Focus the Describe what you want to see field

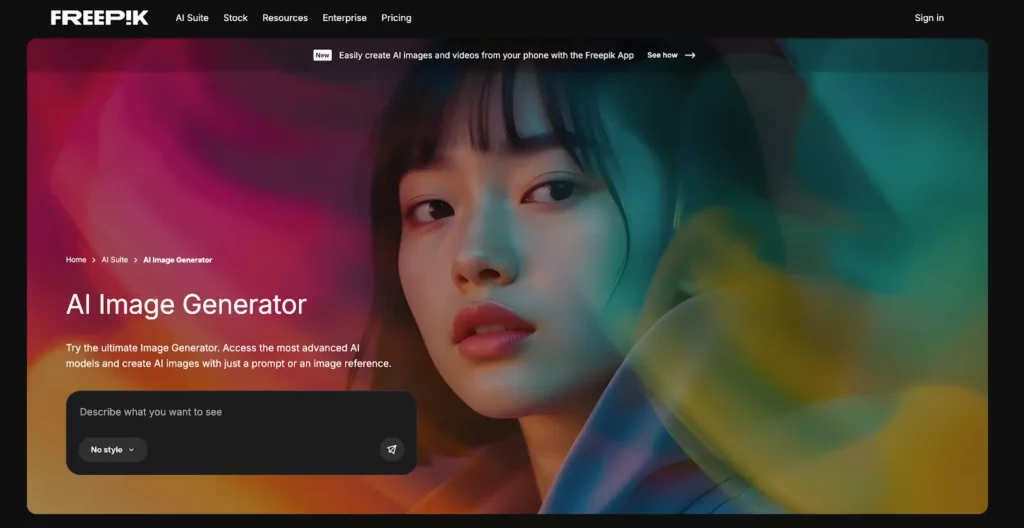[240, 412]
